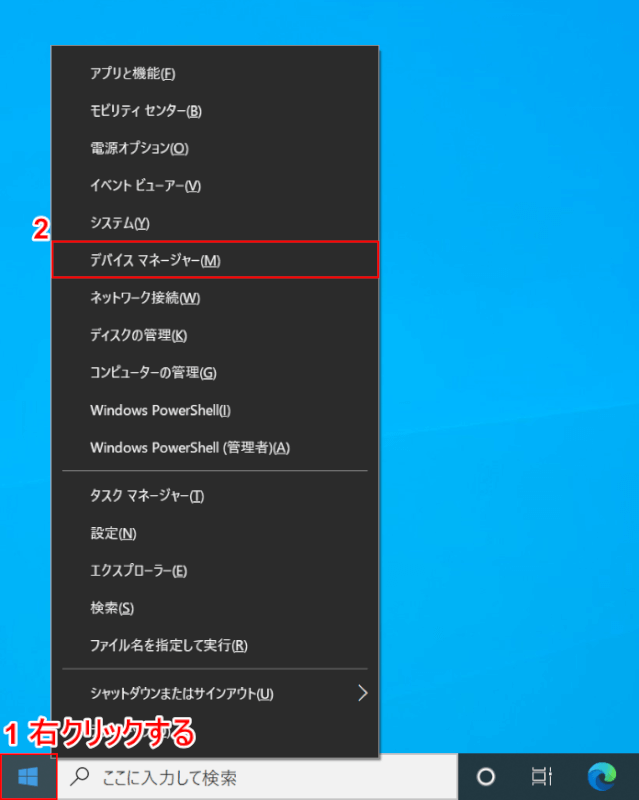Open アプリと機能 from the menu
The image size is (639, 800).
coord(133,73)
